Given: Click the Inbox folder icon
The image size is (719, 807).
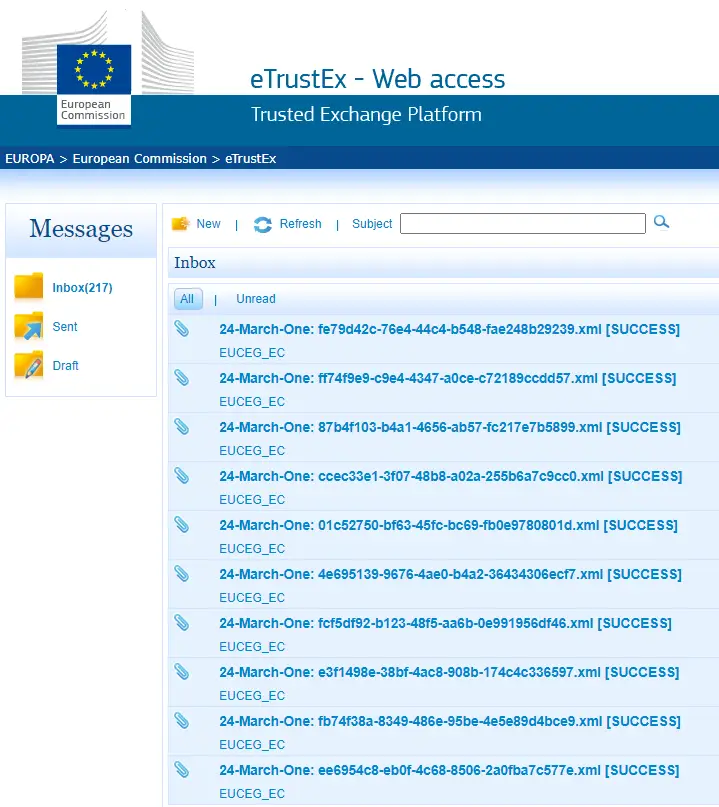Looking at the screenshot, I should [28, 286].
